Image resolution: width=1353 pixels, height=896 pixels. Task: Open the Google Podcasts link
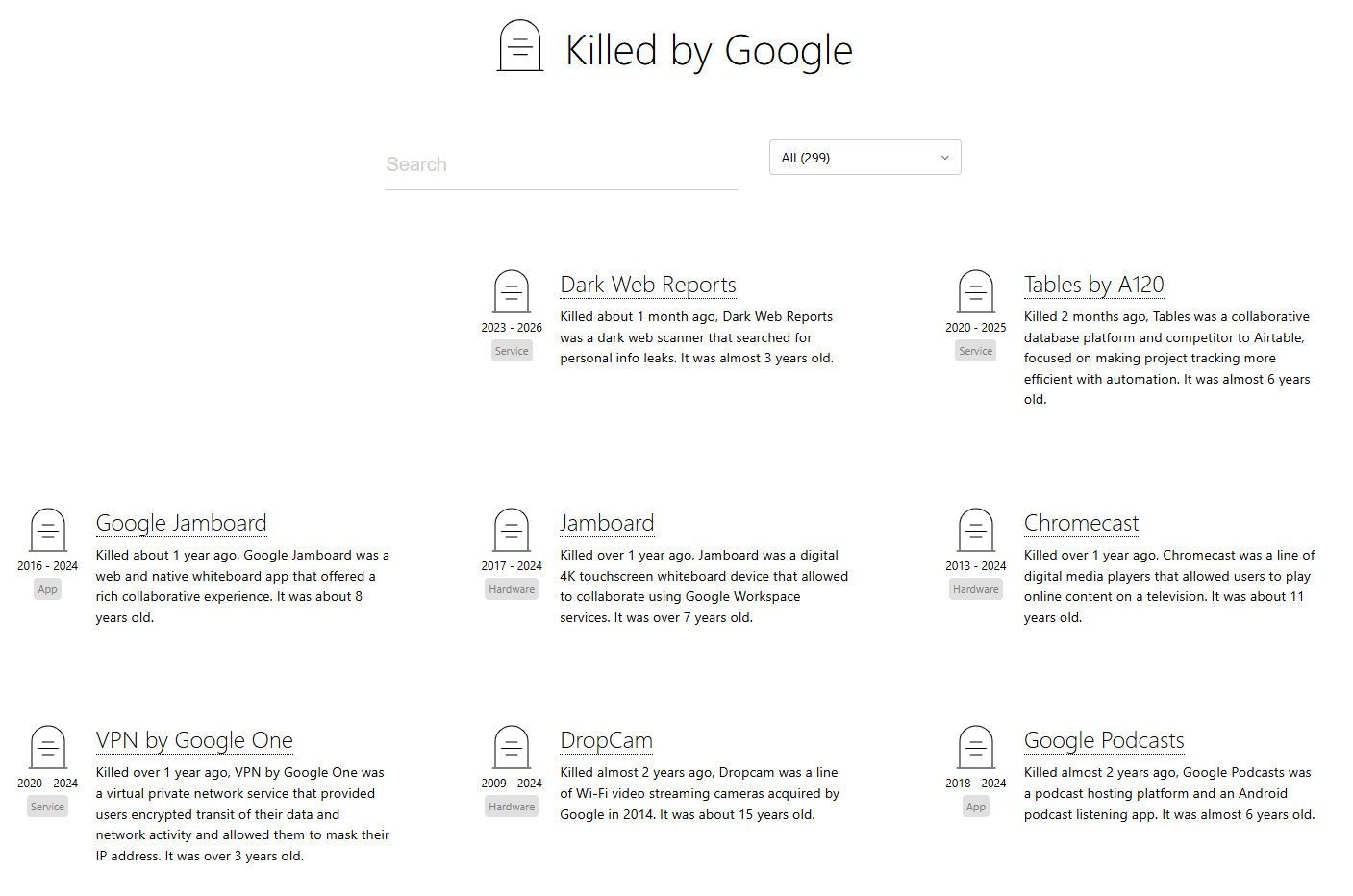(x=1104, y=740)
